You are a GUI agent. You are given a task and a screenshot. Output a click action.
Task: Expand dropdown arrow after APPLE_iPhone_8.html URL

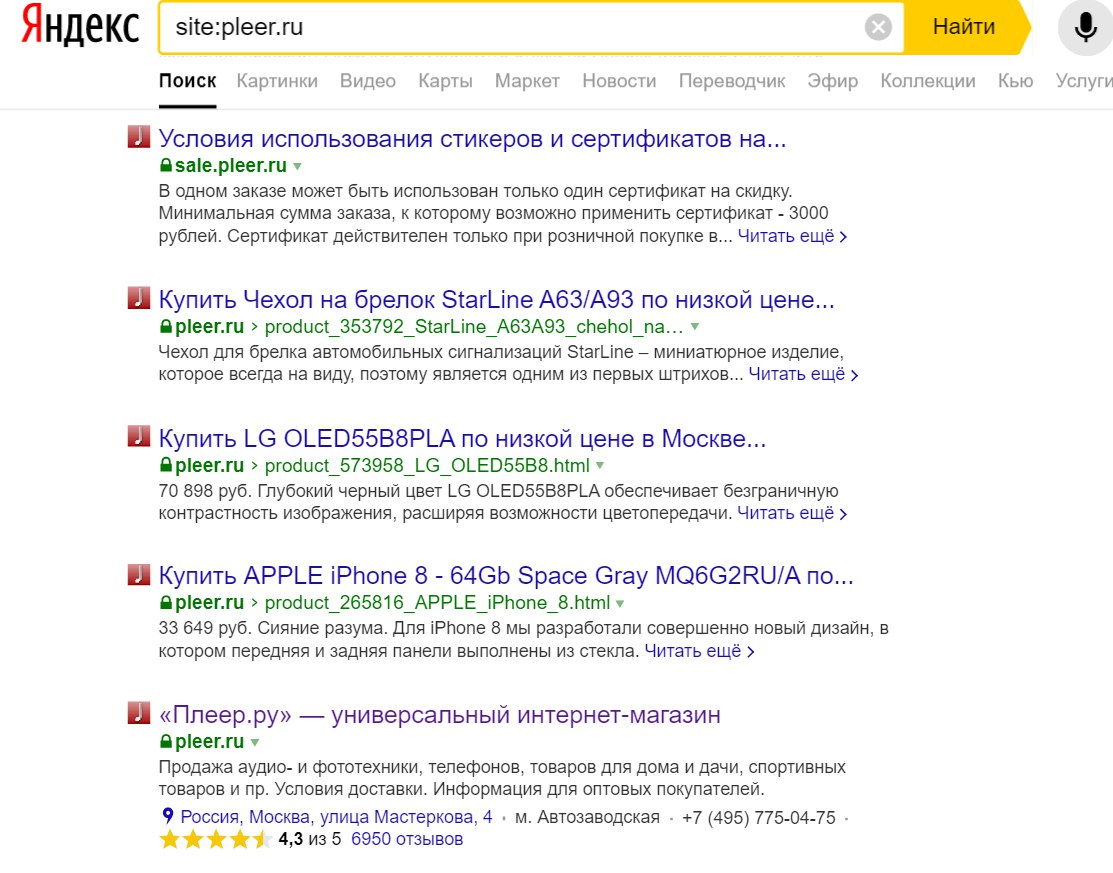pyautogui.click(x=620, y=603)
